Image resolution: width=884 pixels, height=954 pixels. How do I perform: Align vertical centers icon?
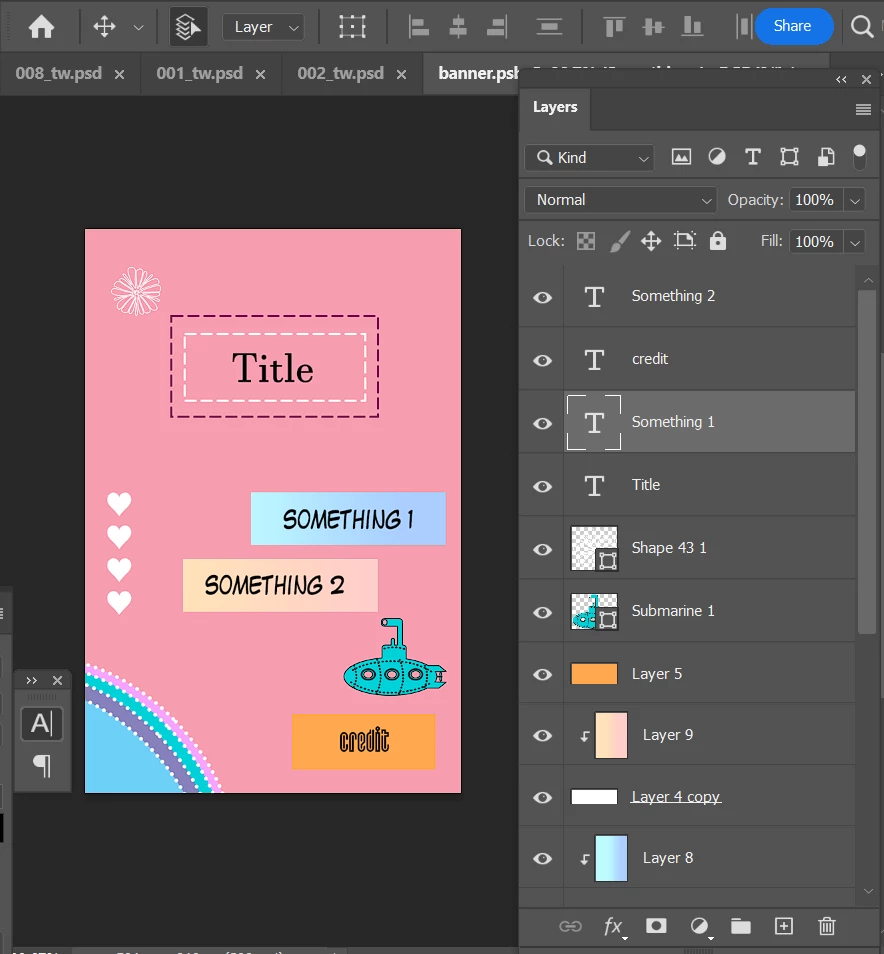653,27
